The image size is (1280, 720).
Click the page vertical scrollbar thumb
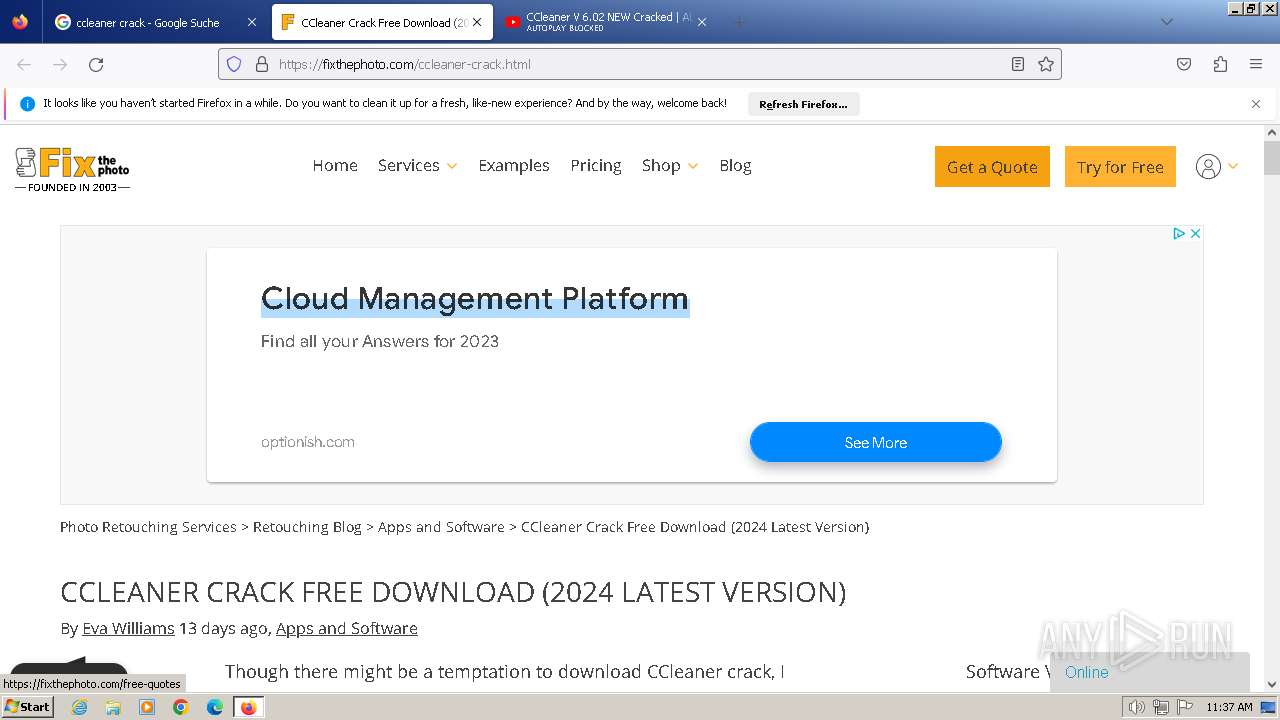(1272, 158)
